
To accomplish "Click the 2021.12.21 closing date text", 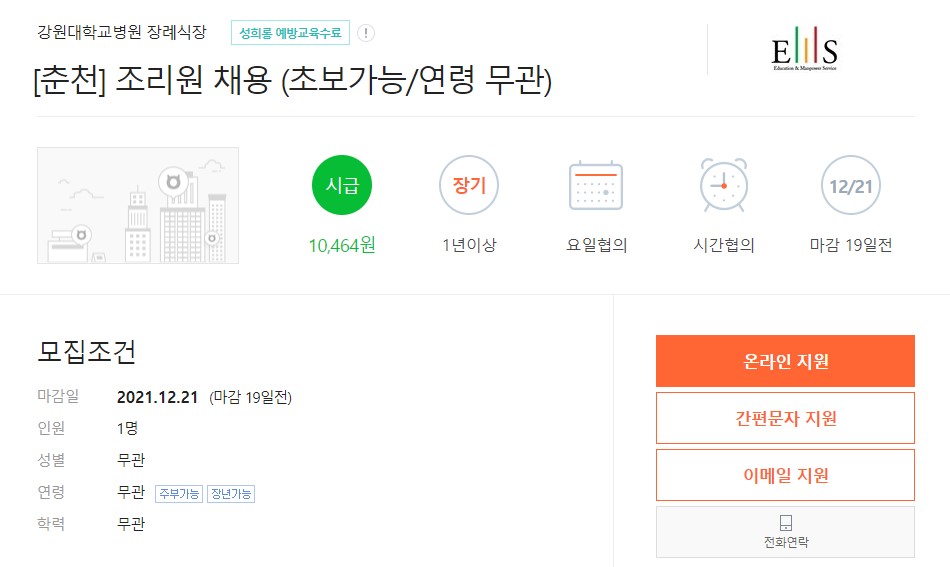I will click(158, 397).
